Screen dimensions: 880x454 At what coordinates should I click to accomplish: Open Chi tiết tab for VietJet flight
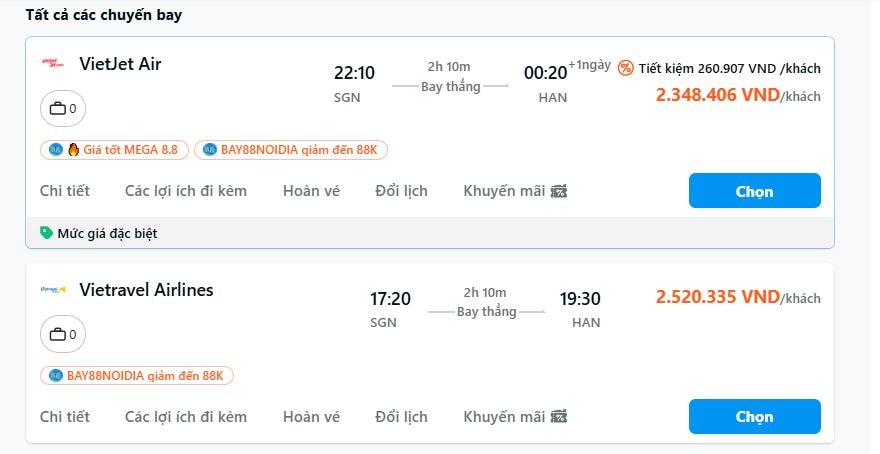pyautogui.click(x=65, y=191)
